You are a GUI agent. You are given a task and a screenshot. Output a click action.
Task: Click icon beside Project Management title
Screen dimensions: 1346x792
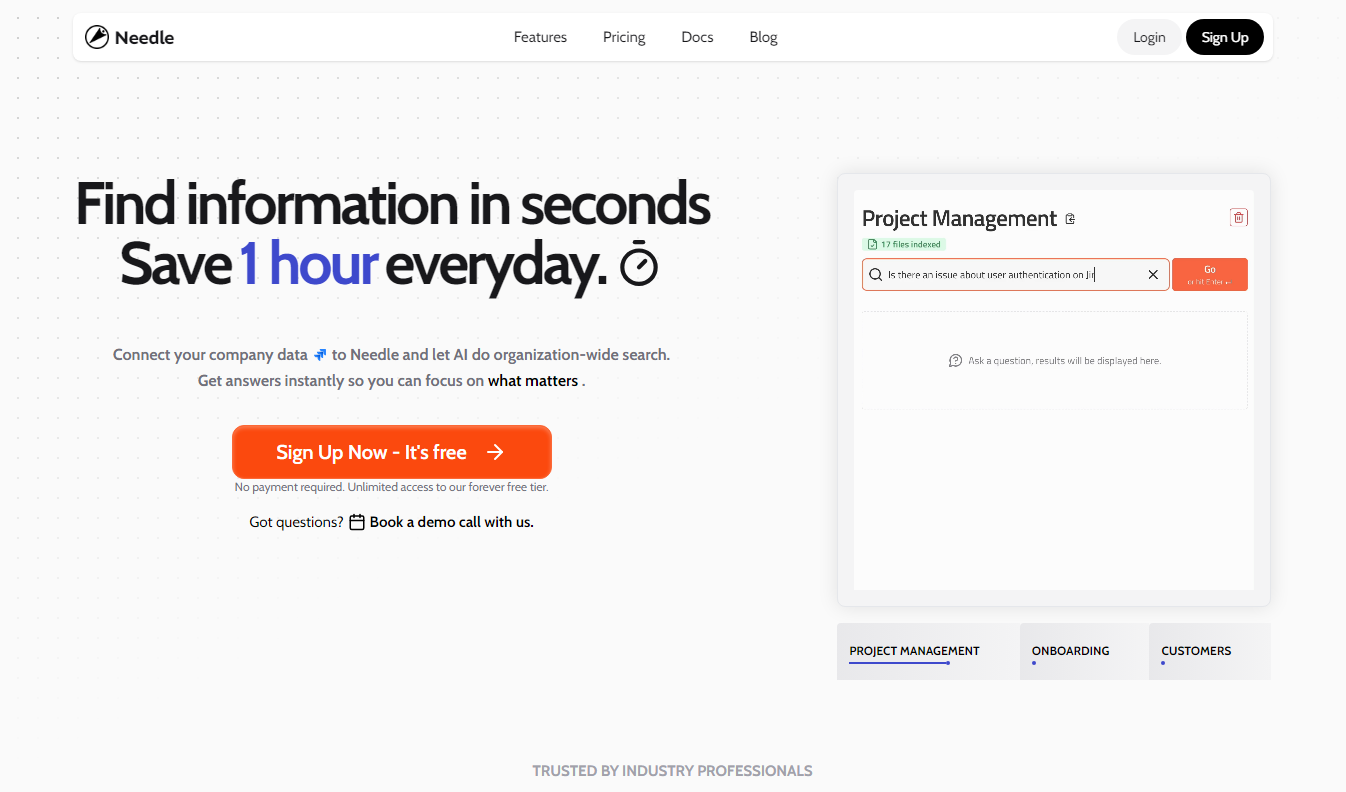pos(1070,219)
